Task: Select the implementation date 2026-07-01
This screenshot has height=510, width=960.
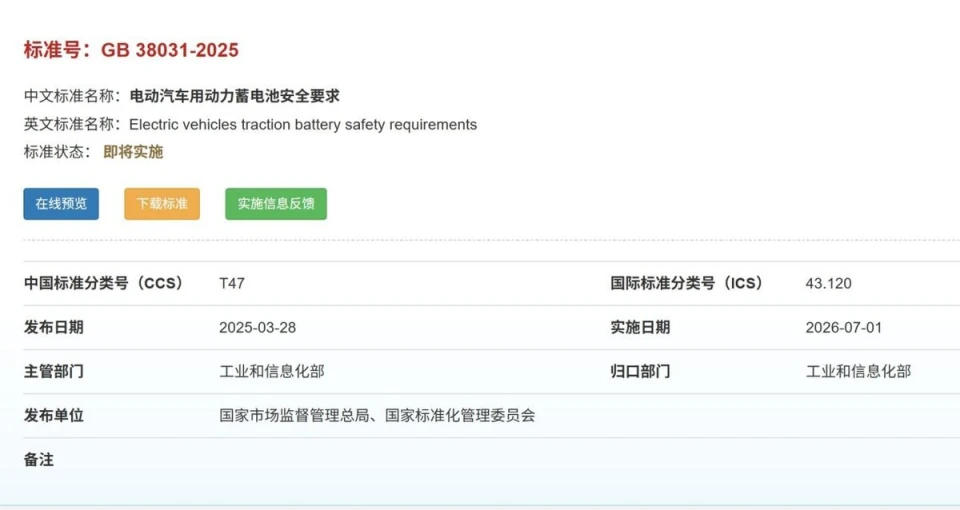Action: pyautogui.click(x=844, y=328)
